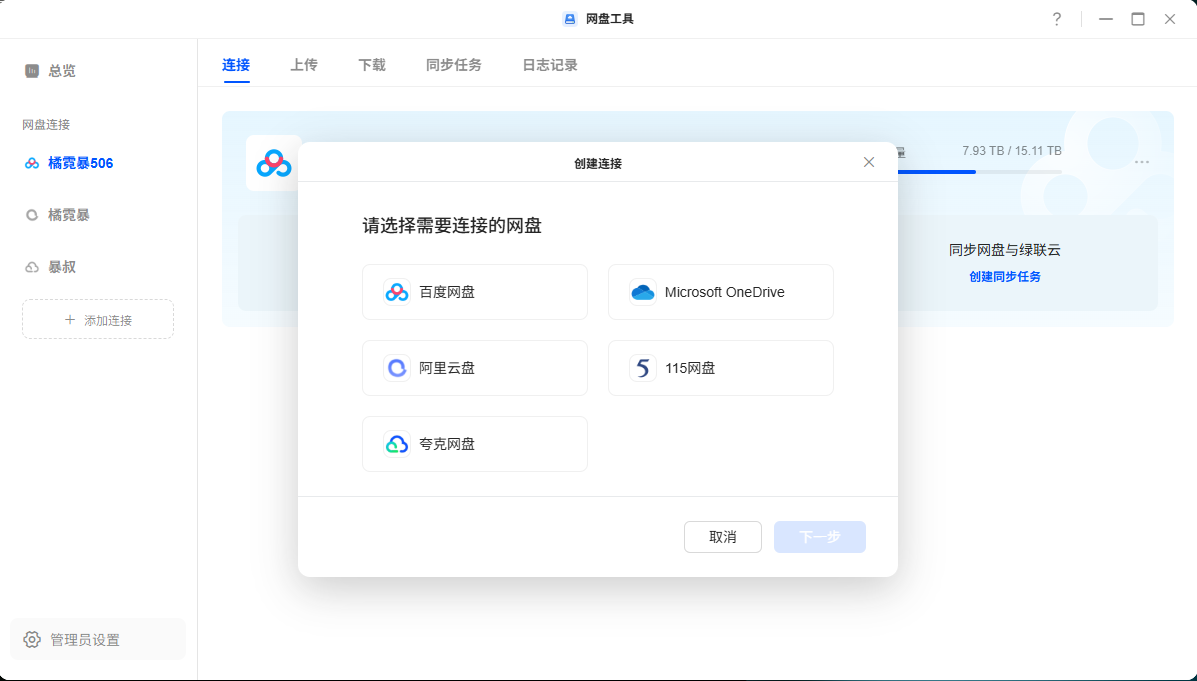Click the Aliyun Drive icon

pos(396,368)
